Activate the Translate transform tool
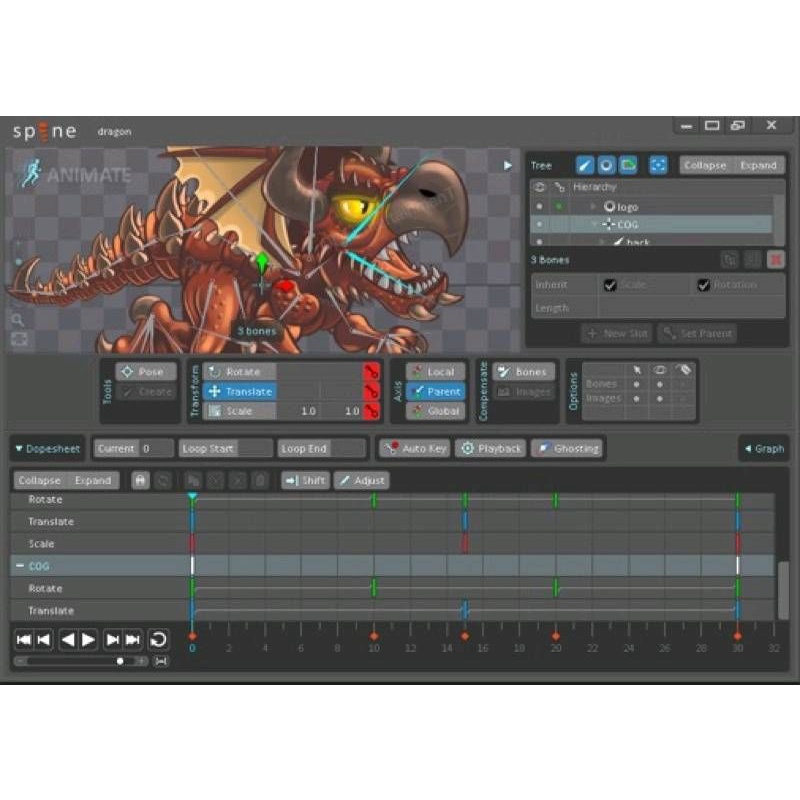The image size is (800, 800). coord(239,392)
